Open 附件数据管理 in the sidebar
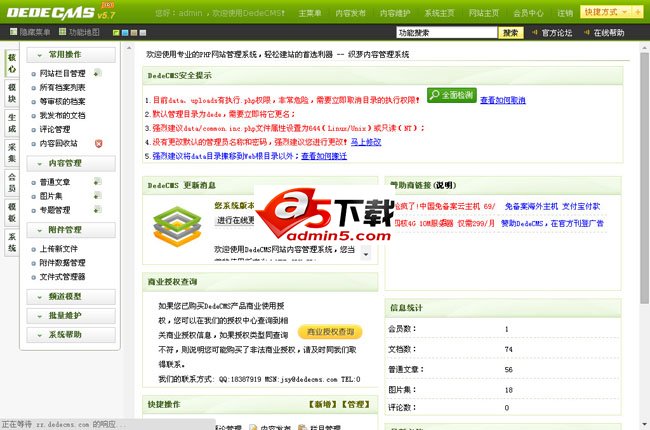The width and height of the screenshot is (650, 430). [62, 263]
